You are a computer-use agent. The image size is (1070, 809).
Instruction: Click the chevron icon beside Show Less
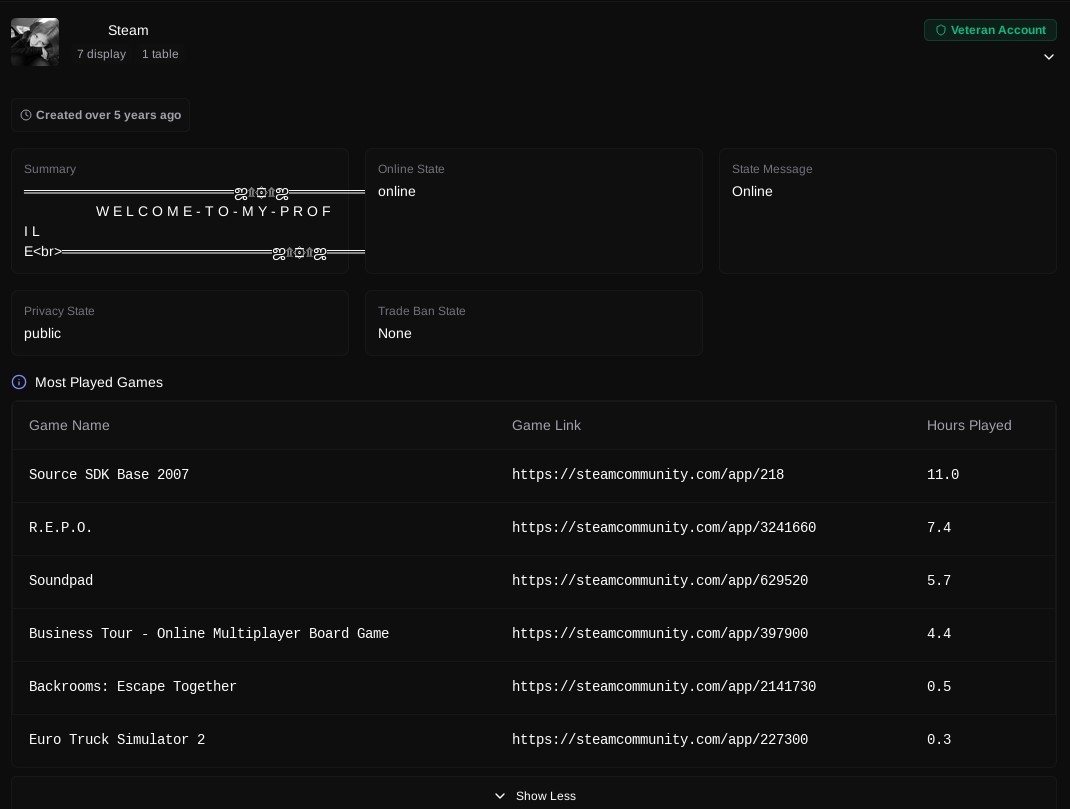[500, 796]
